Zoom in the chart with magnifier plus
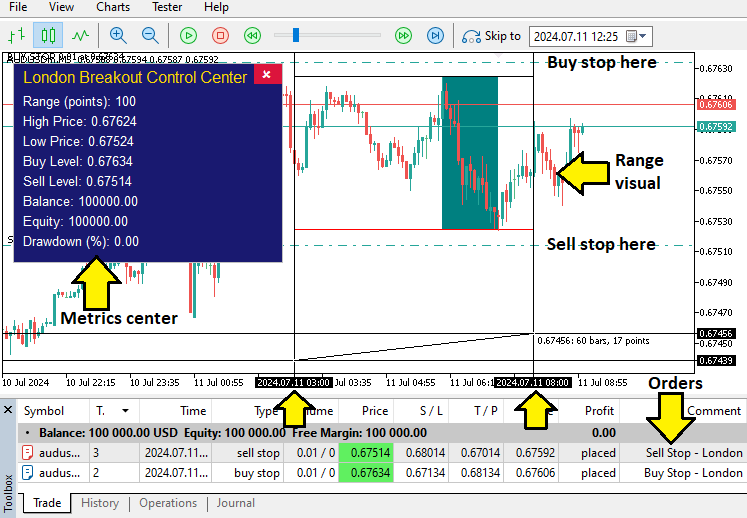Viewport: 747px width, 518px height. coord(118,36)
